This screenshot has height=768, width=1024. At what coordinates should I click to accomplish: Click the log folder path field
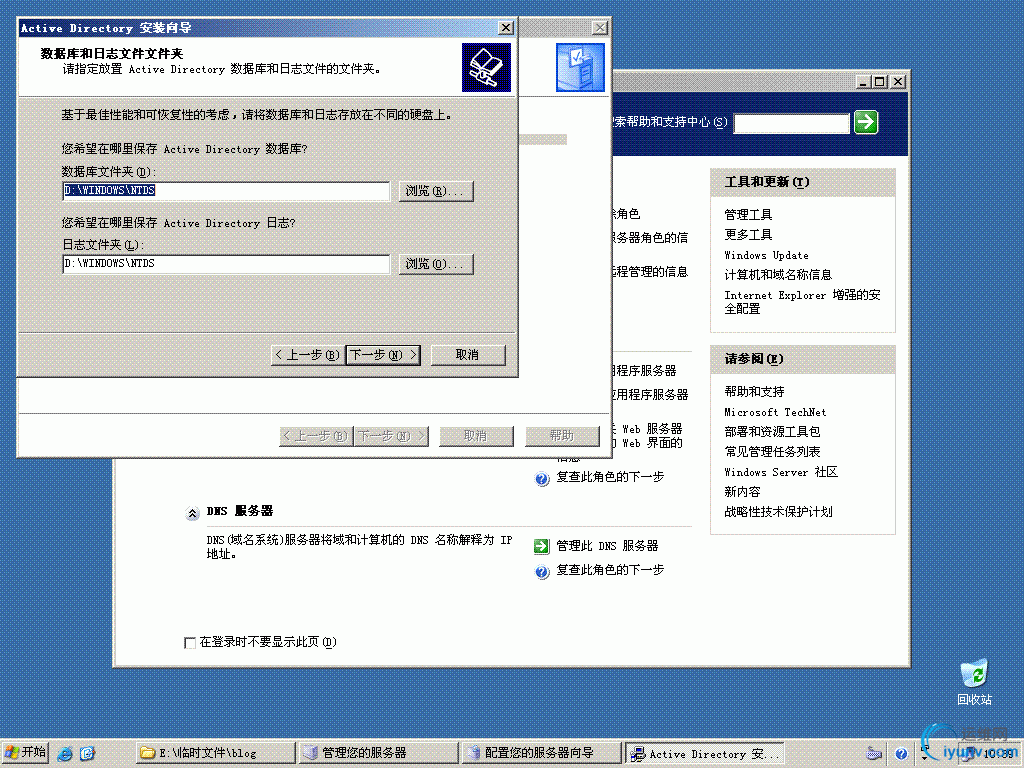226,264
